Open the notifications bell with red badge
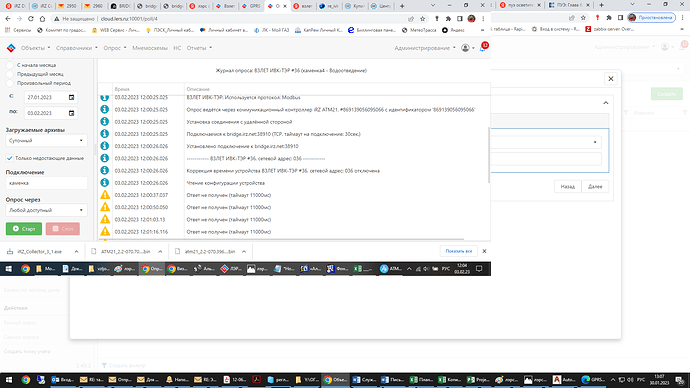The height and width of the screenshot is (388, 690). [x=483, y=48]
